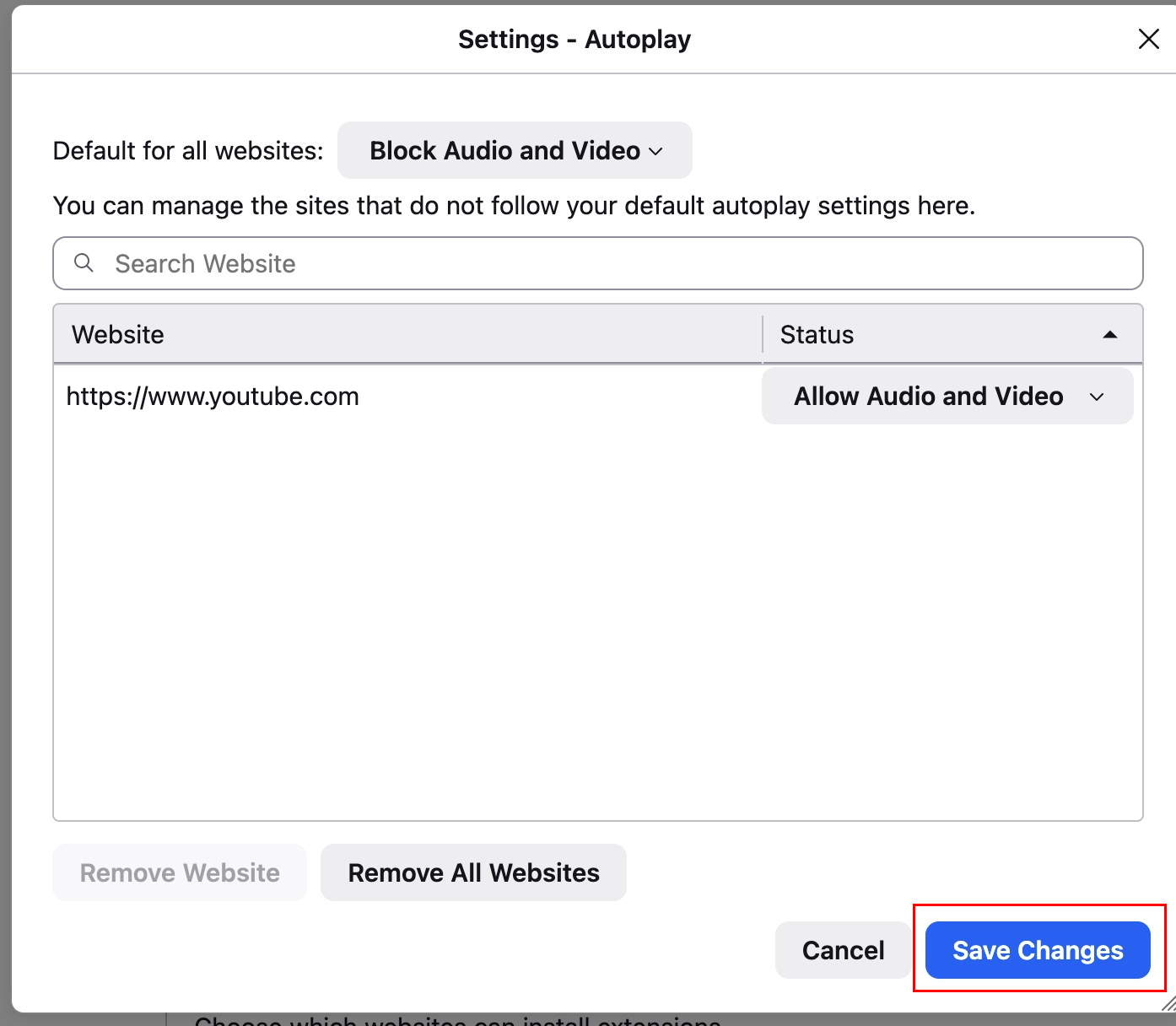Image resolution: width=1176 pixels, height=1026 pixels.
Task: Click the Settings - Autoplay title text
Action: point(575,39)
